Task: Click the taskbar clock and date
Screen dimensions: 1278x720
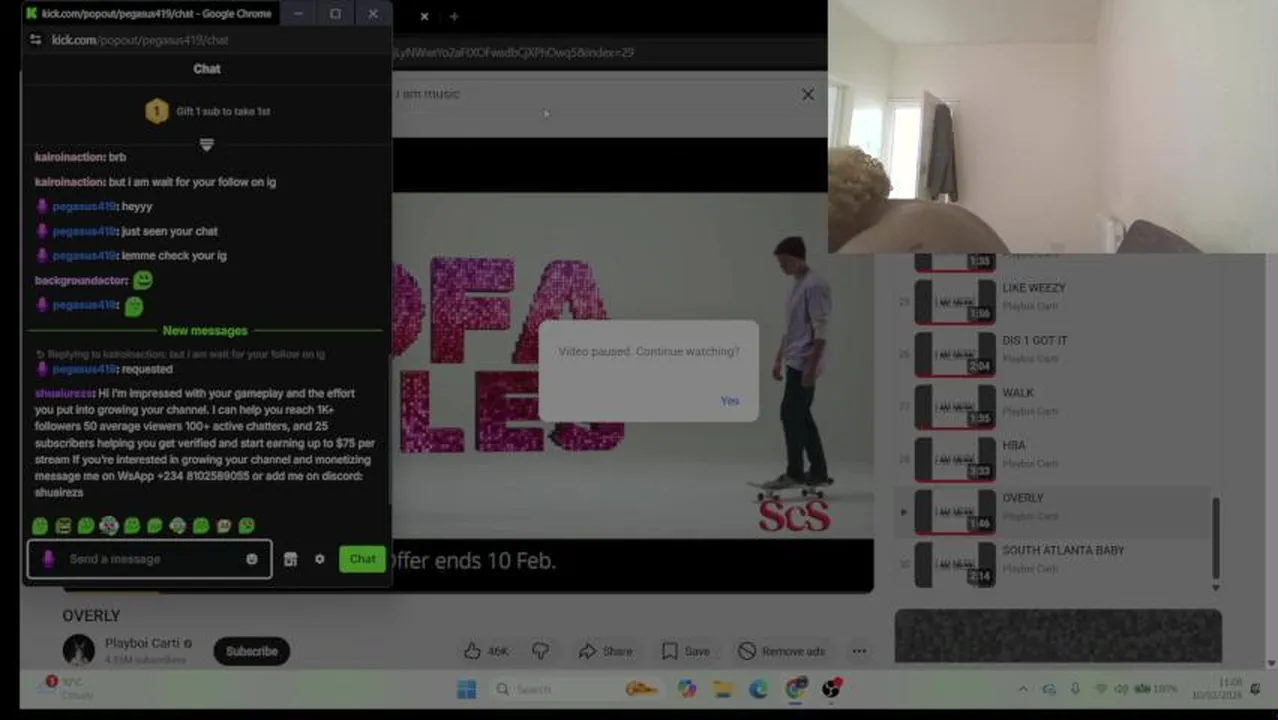Action: 1217,689
